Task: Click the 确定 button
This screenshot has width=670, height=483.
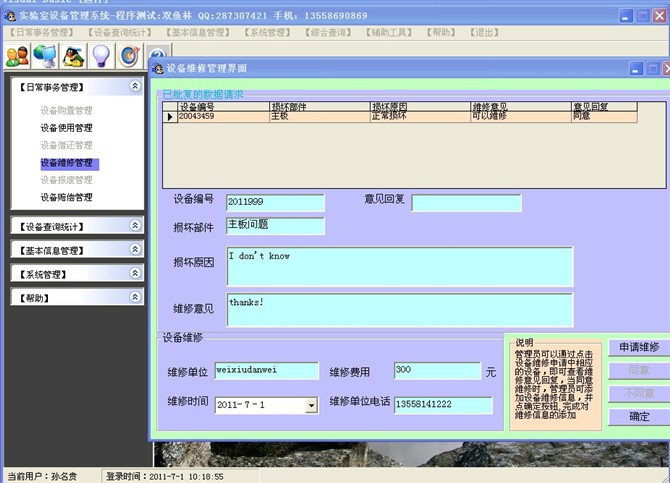Action: (x=639, y=417)
